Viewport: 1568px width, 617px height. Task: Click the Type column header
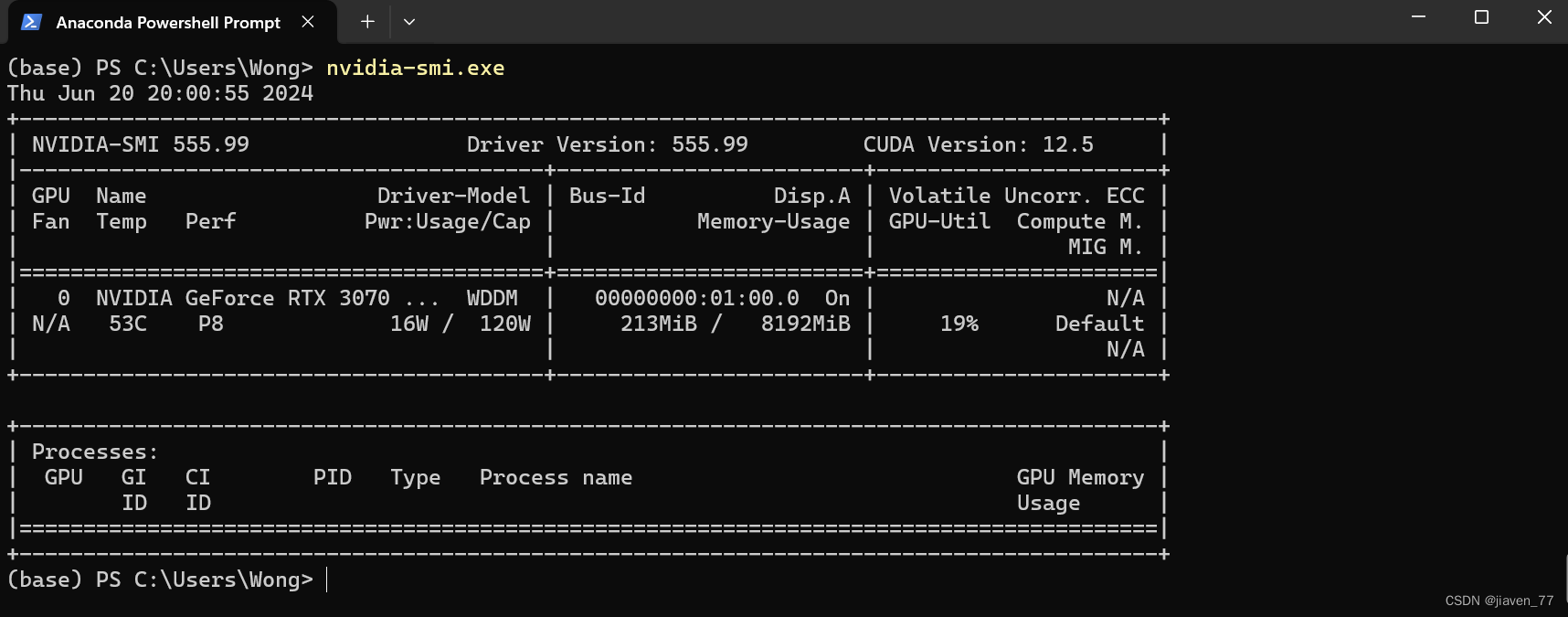click(x=416, y=478)
